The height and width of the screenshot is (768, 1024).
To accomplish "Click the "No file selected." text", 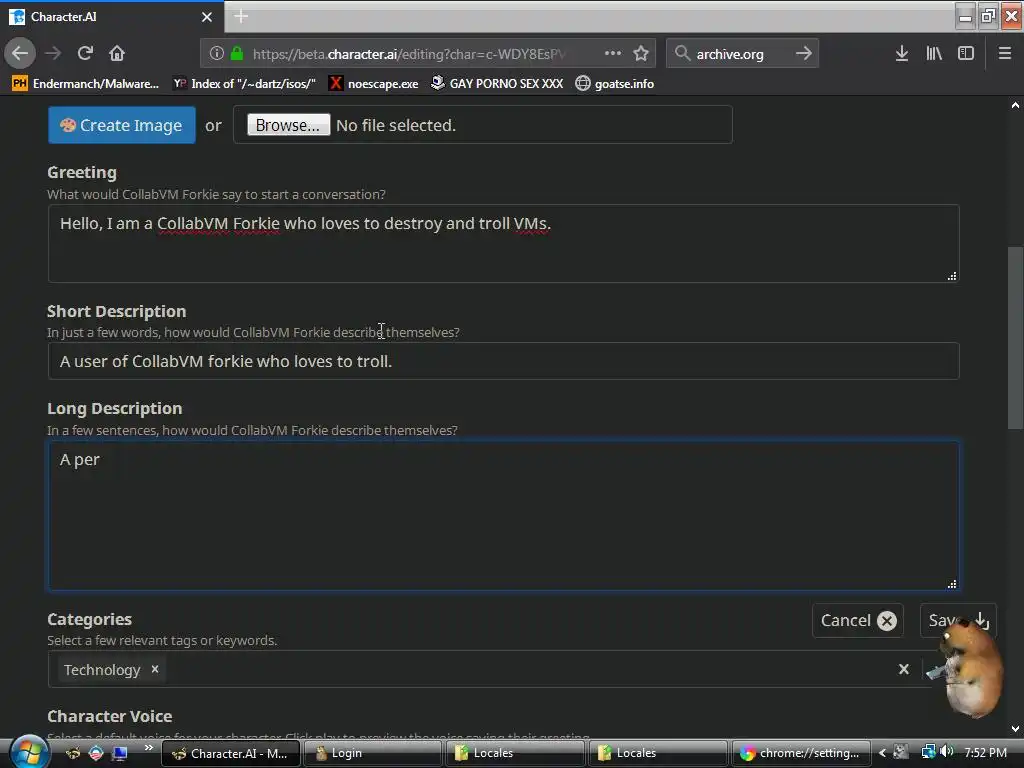I will [396, 125].
